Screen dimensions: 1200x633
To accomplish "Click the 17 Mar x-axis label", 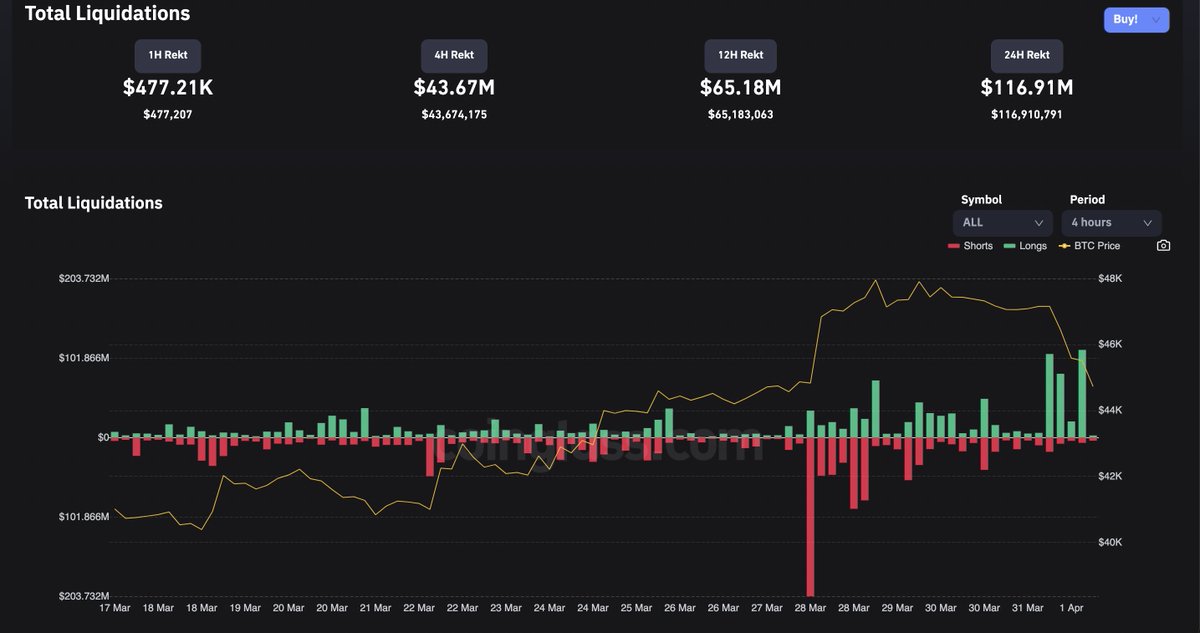I will [x=114, y=607].
